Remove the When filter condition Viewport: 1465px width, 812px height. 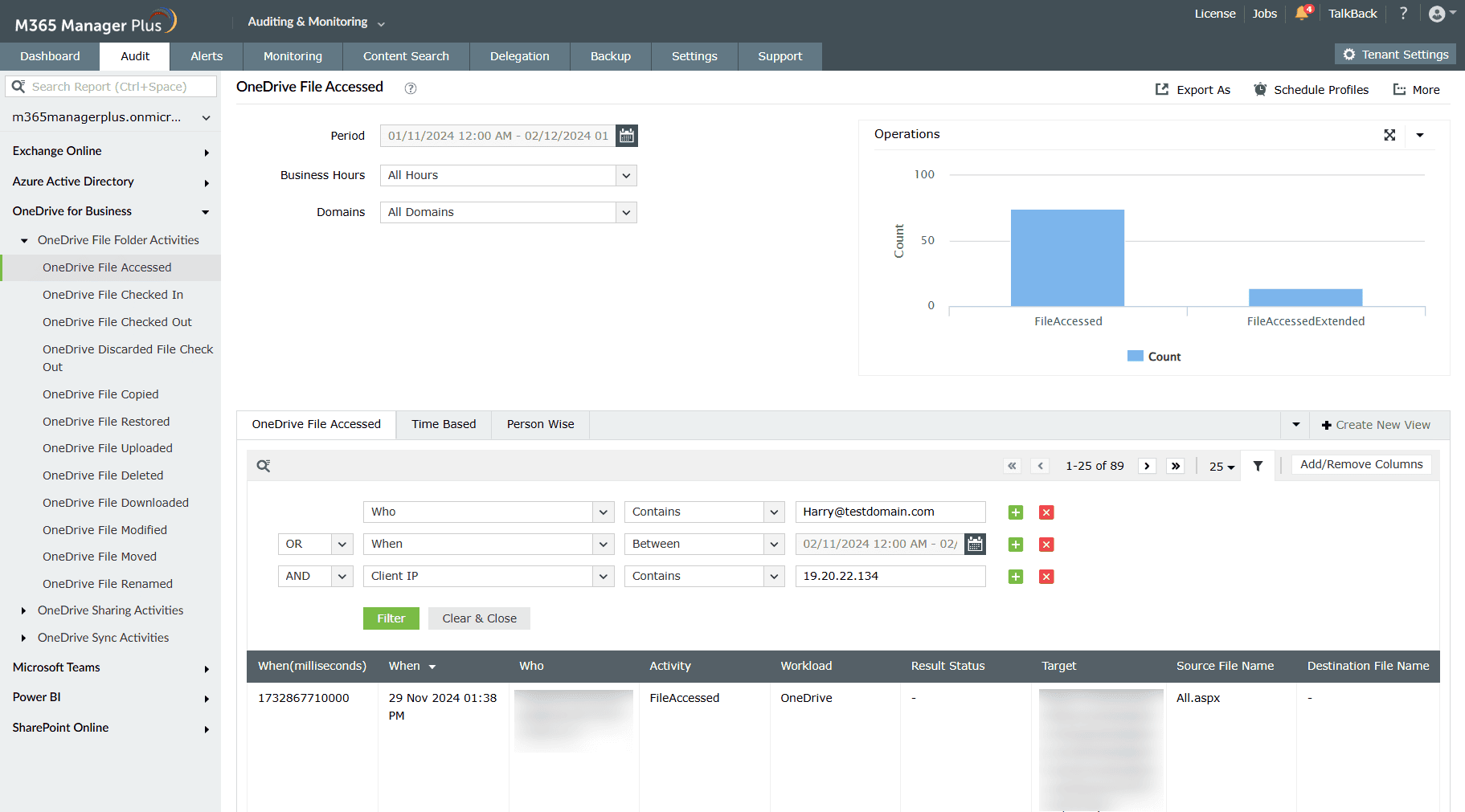(x=1046, y=545)
